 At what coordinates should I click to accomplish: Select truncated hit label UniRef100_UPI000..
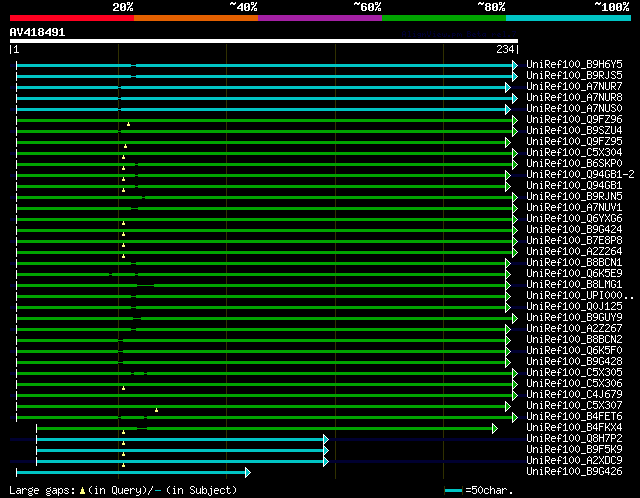[x=580, y=296]
